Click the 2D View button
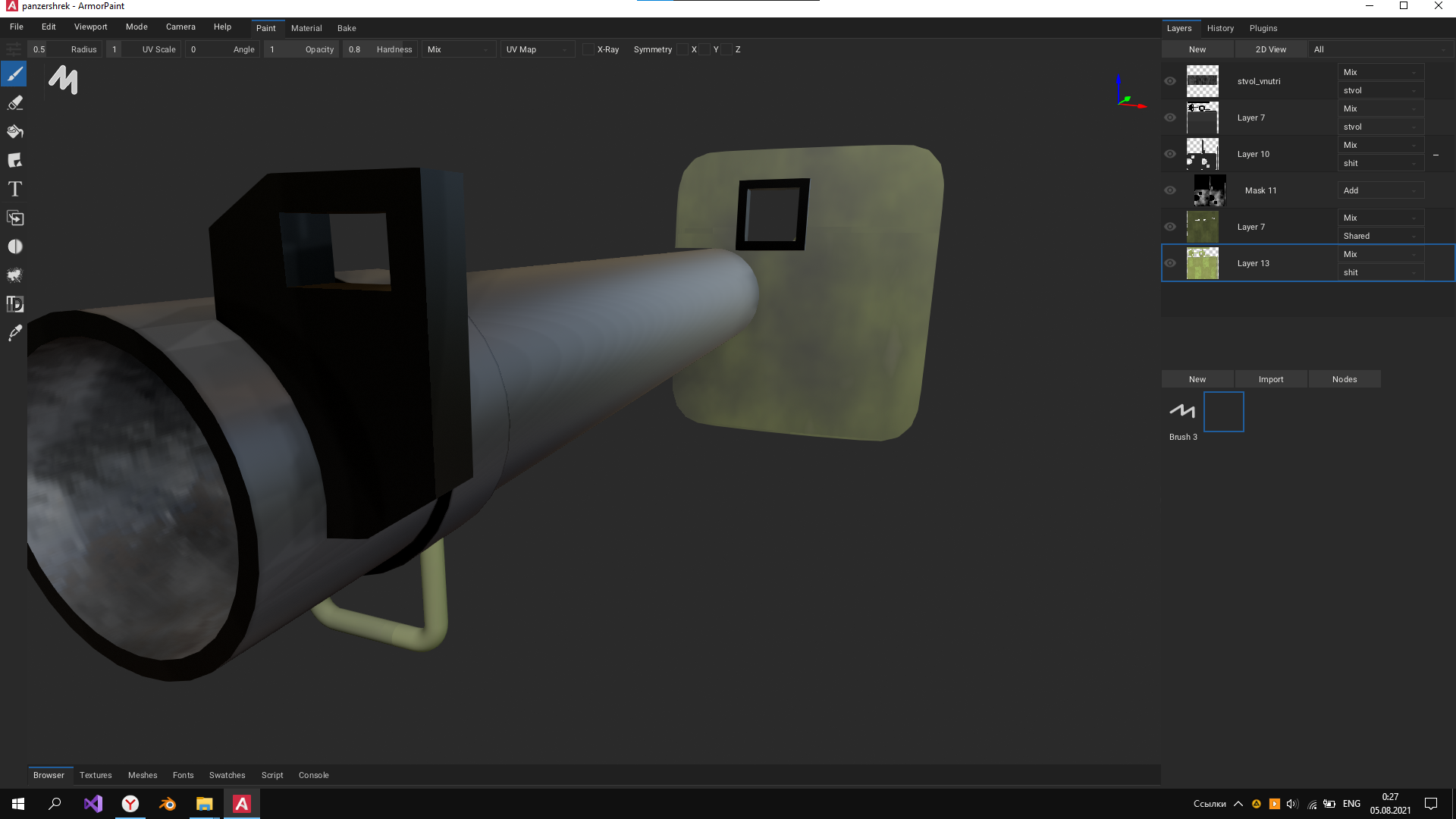Screen dimensions: 1456x819 pos(1271,49)
